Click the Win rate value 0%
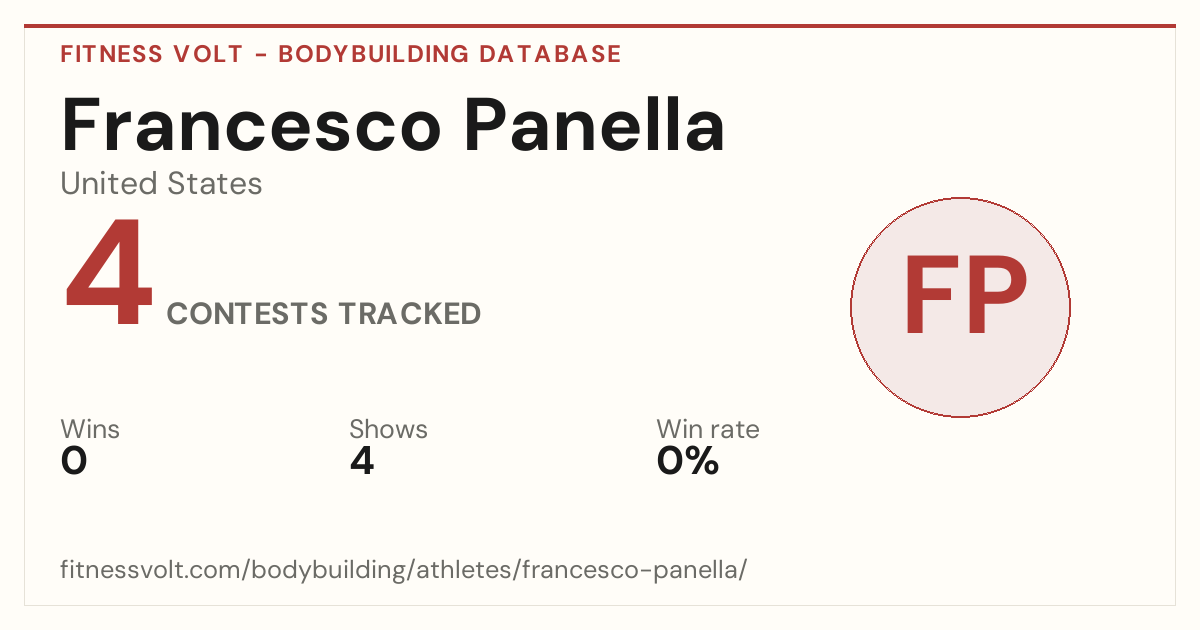The width and height of the screenshot is (1200, 630). click(688, 461)
